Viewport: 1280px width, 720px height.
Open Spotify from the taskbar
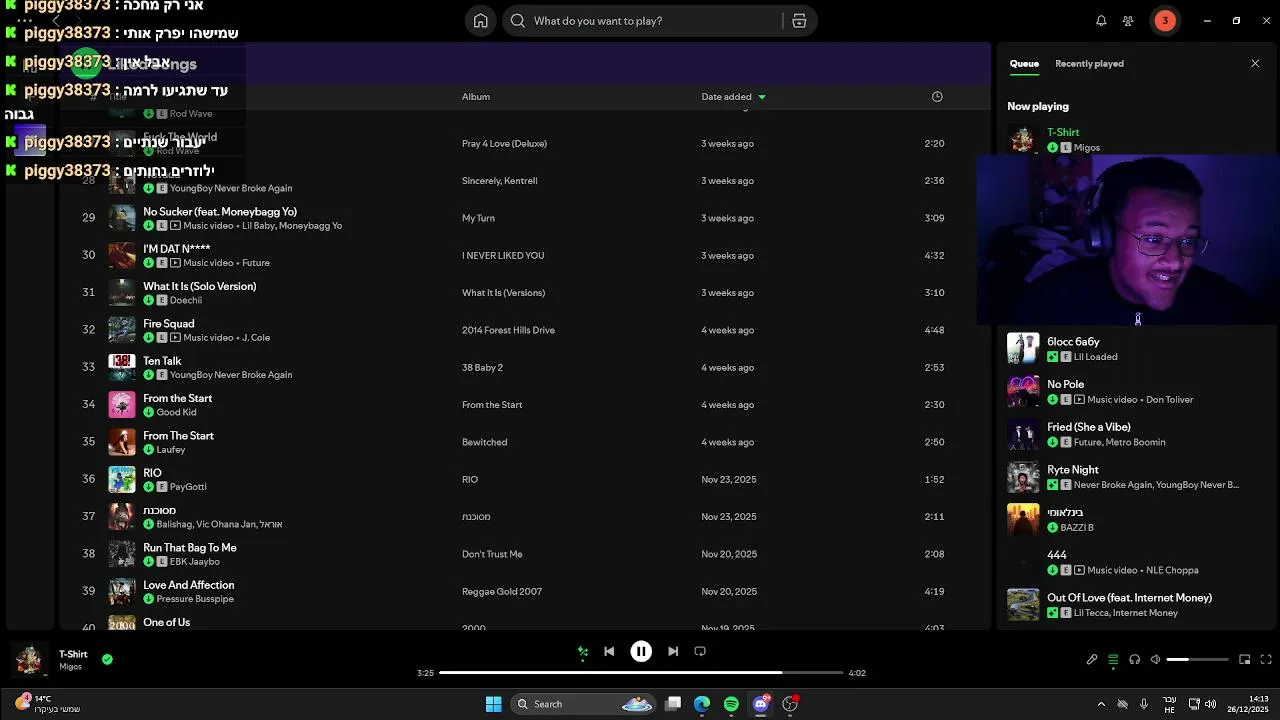[x=731, y=704]
